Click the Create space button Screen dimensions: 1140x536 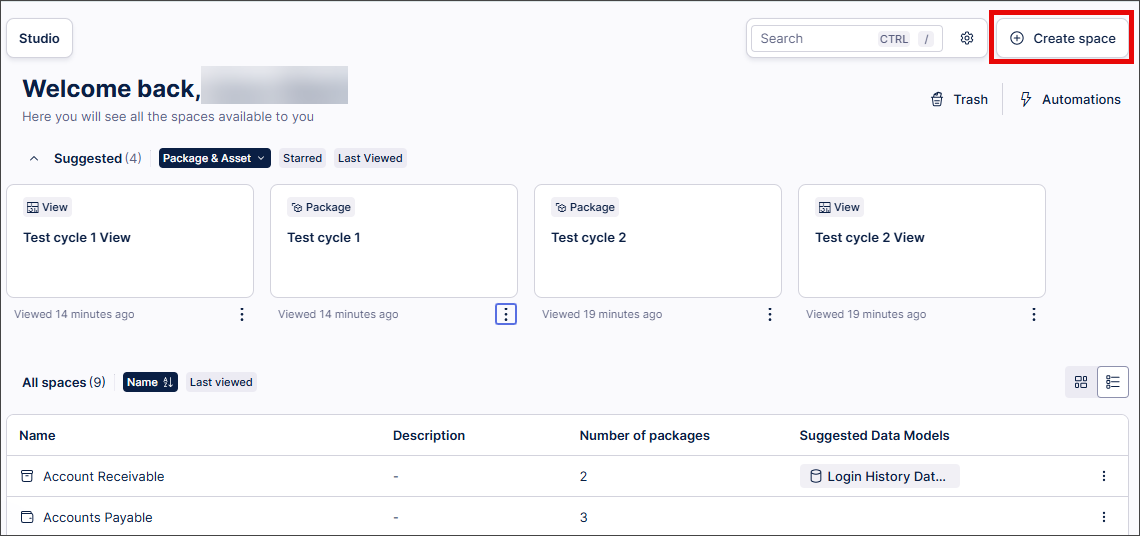[x=1062, y=39]
